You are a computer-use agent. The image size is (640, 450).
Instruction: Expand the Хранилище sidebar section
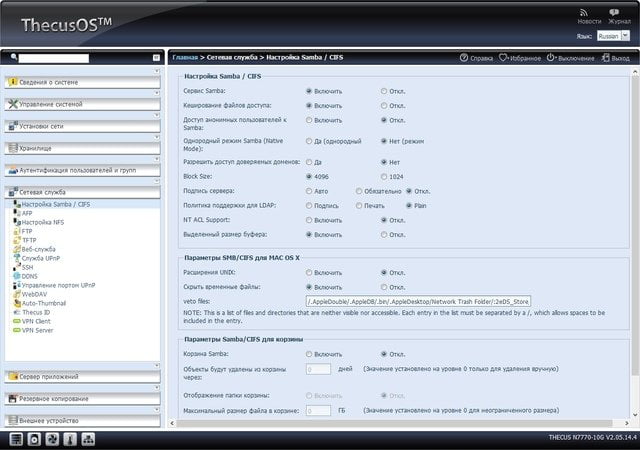pyautogui.click(x=82, y=148)
